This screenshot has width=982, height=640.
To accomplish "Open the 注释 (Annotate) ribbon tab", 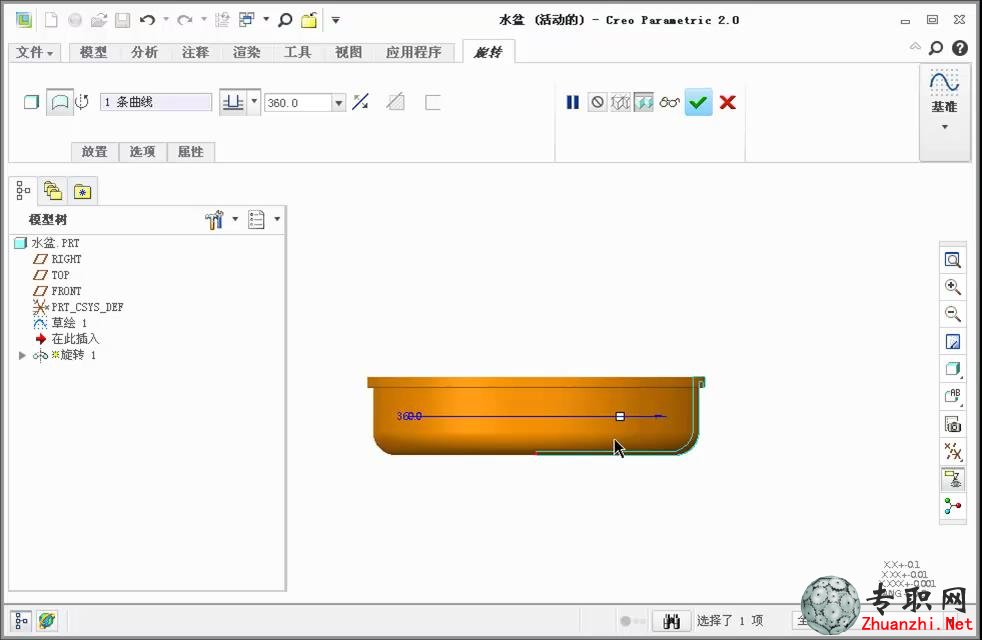I will tap(195, 52).
